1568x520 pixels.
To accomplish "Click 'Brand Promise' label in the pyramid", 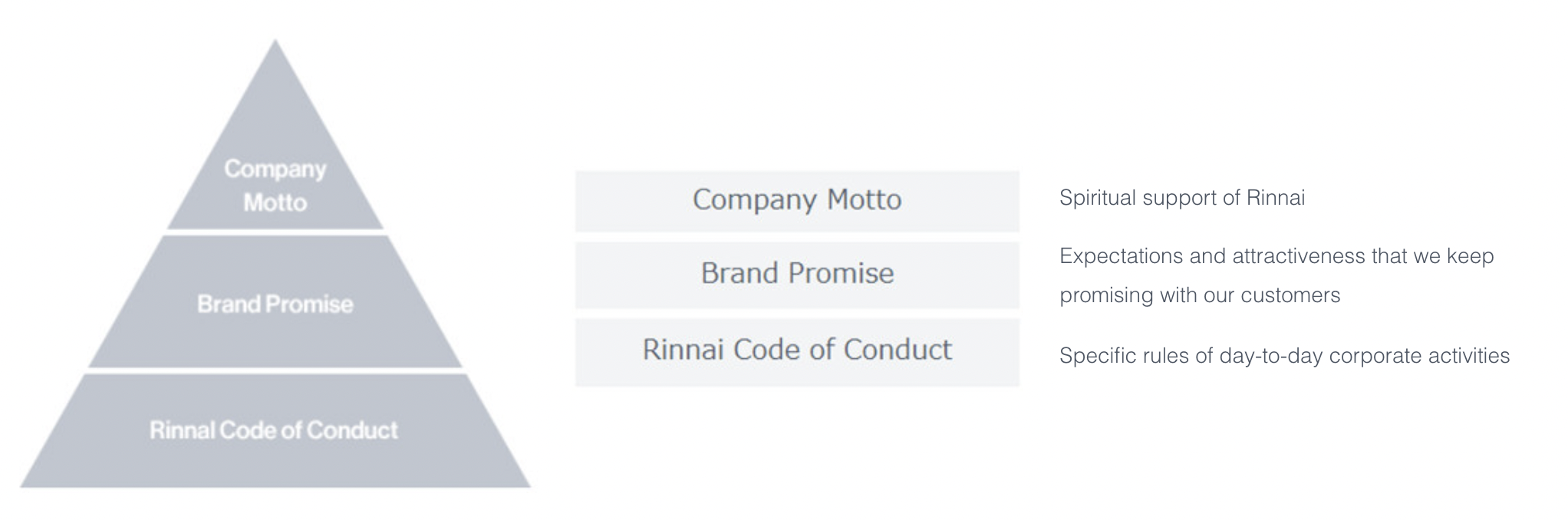I will pyautogui.click(x=275, y=304).
